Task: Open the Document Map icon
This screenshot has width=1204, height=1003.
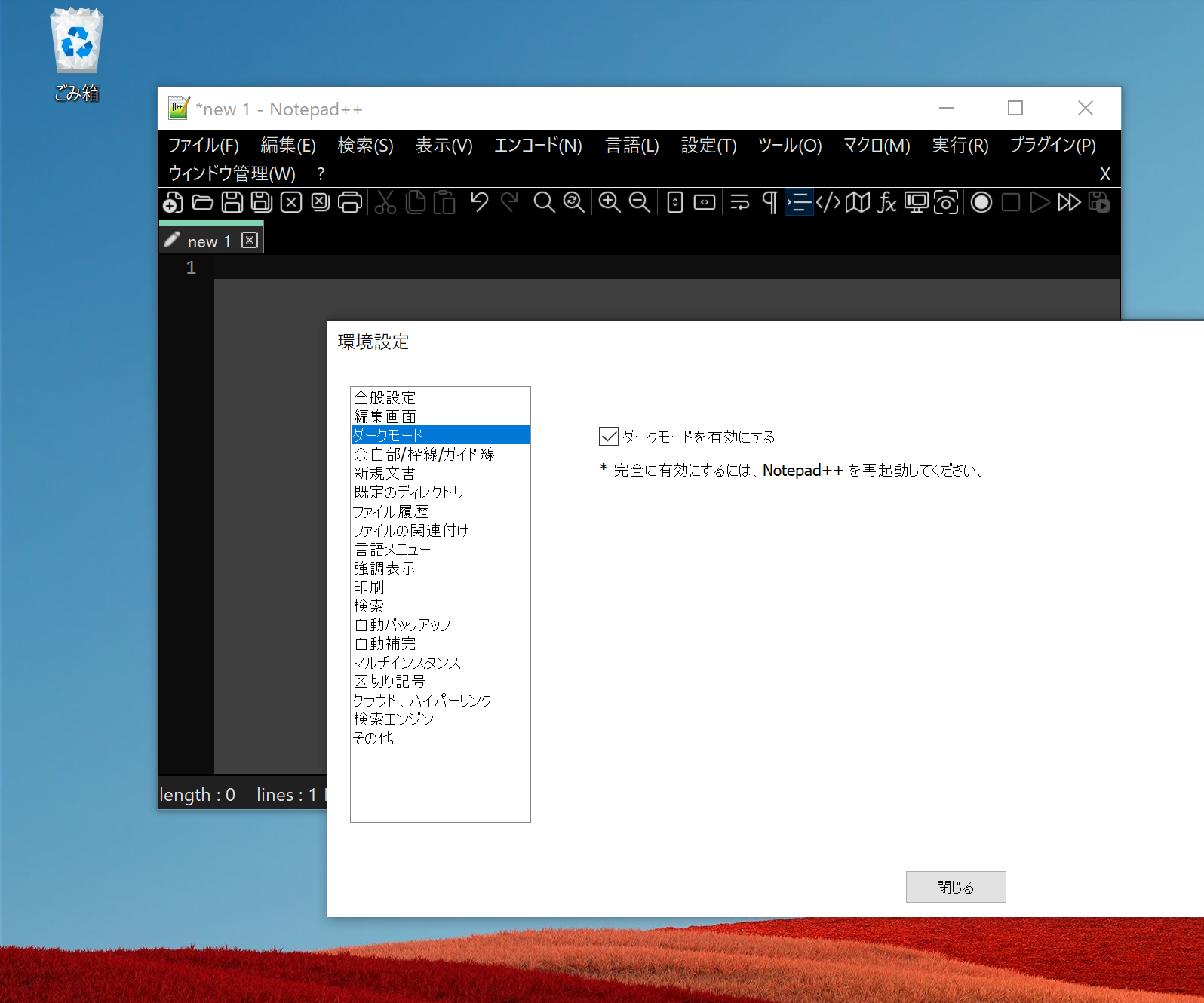Action: (x=858, y=202)
